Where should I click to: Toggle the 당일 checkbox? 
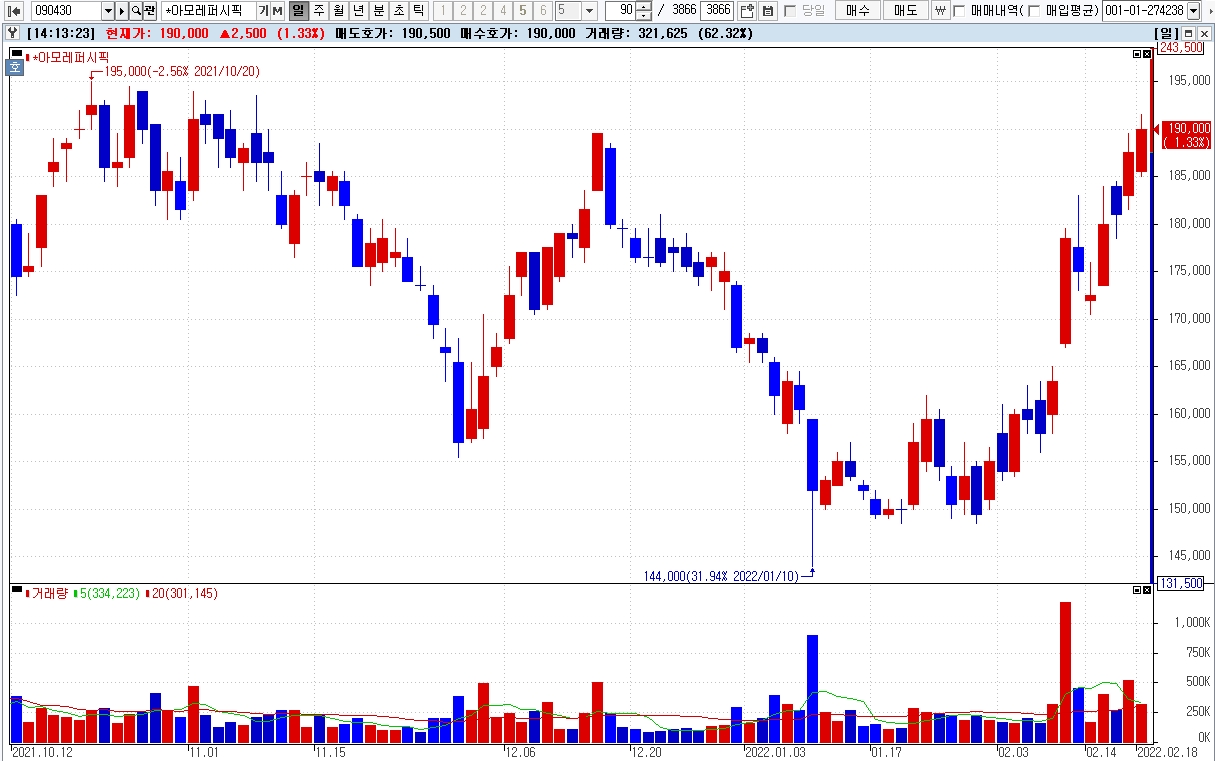tap(790, 11)
